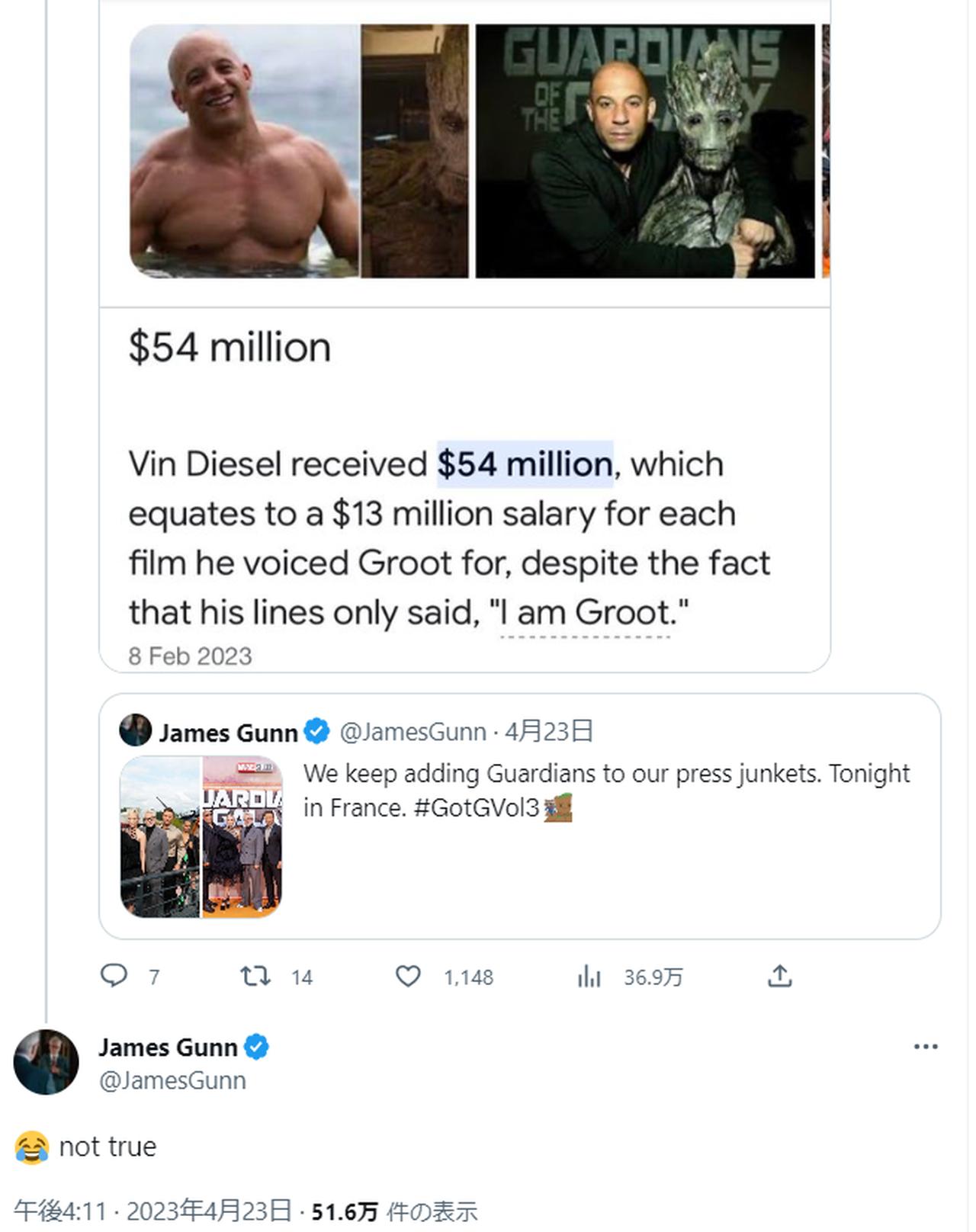Click small avatar in quoted tweet

click(x=136, y=730)
